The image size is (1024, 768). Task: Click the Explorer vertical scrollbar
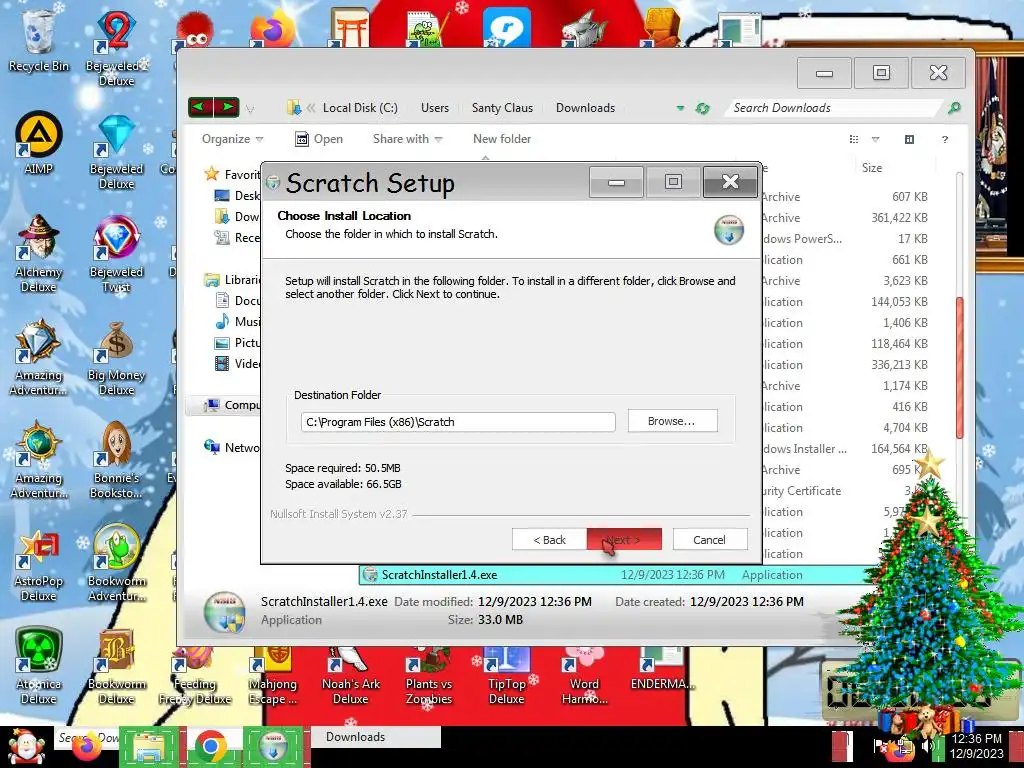(959, 367)
